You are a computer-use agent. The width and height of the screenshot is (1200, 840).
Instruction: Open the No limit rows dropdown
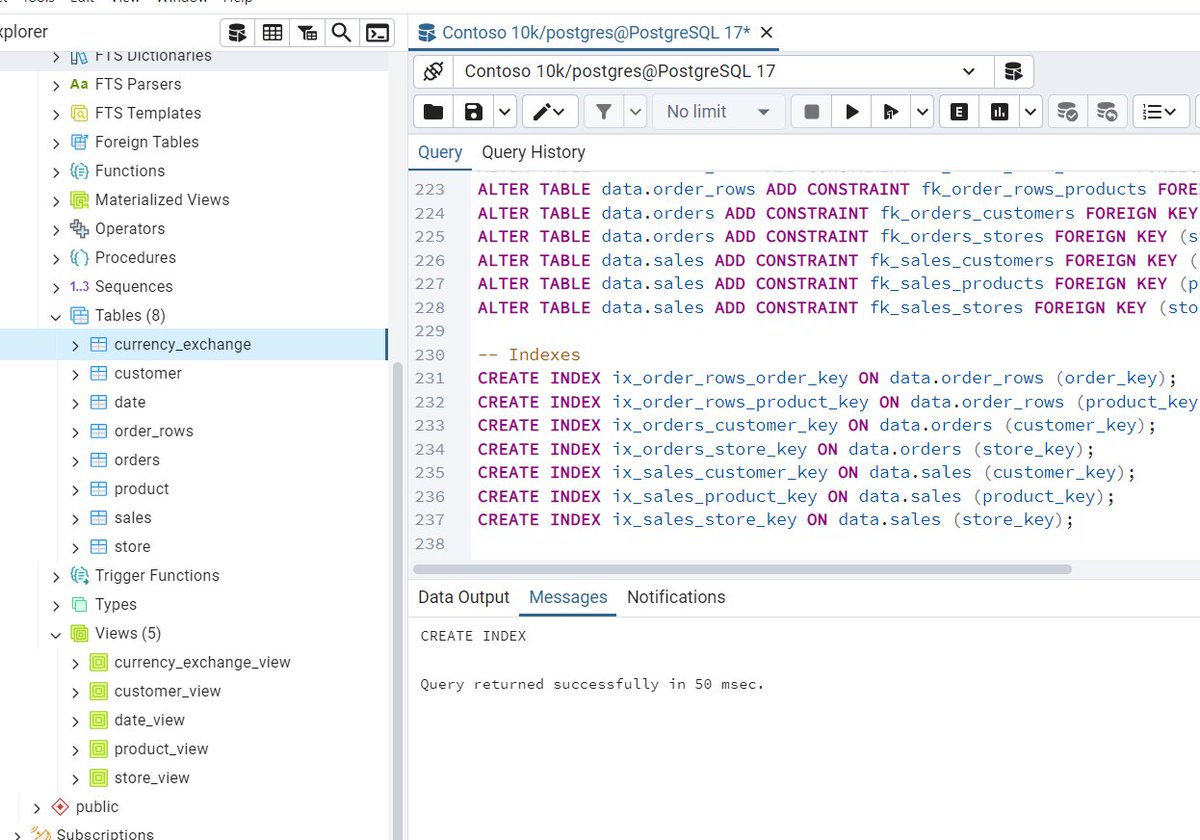[718, 111]
